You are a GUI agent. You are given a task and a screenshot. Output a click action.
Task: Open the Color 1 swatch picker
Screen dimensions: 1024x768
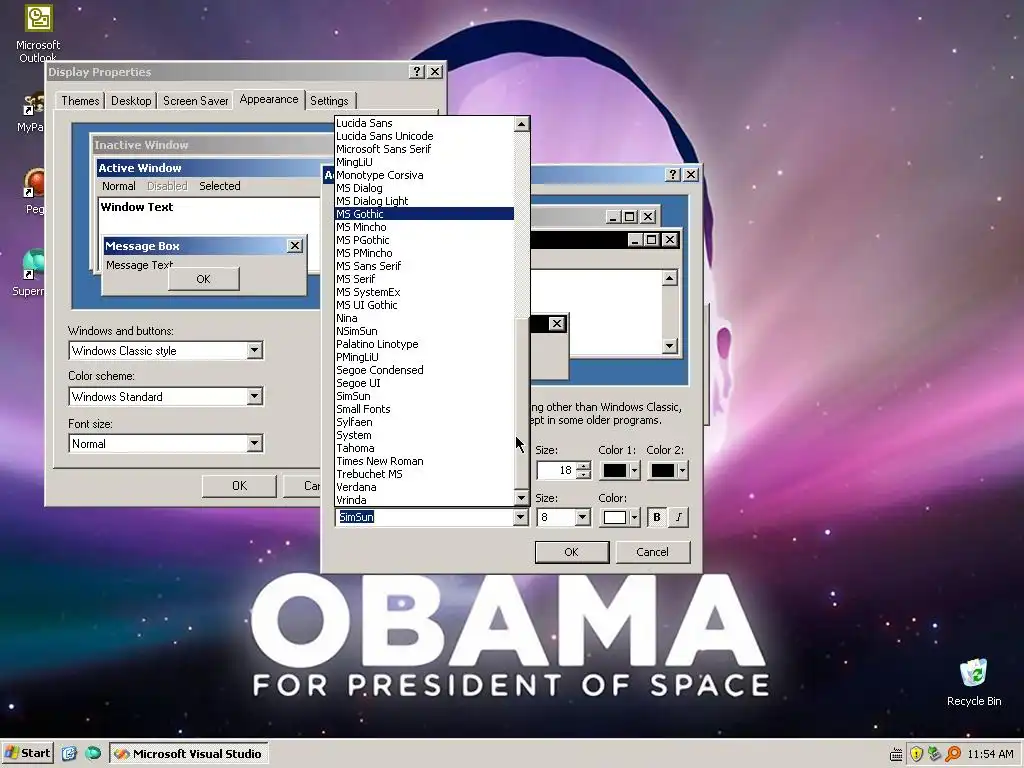pyautogui.click(x=620, y=470)
